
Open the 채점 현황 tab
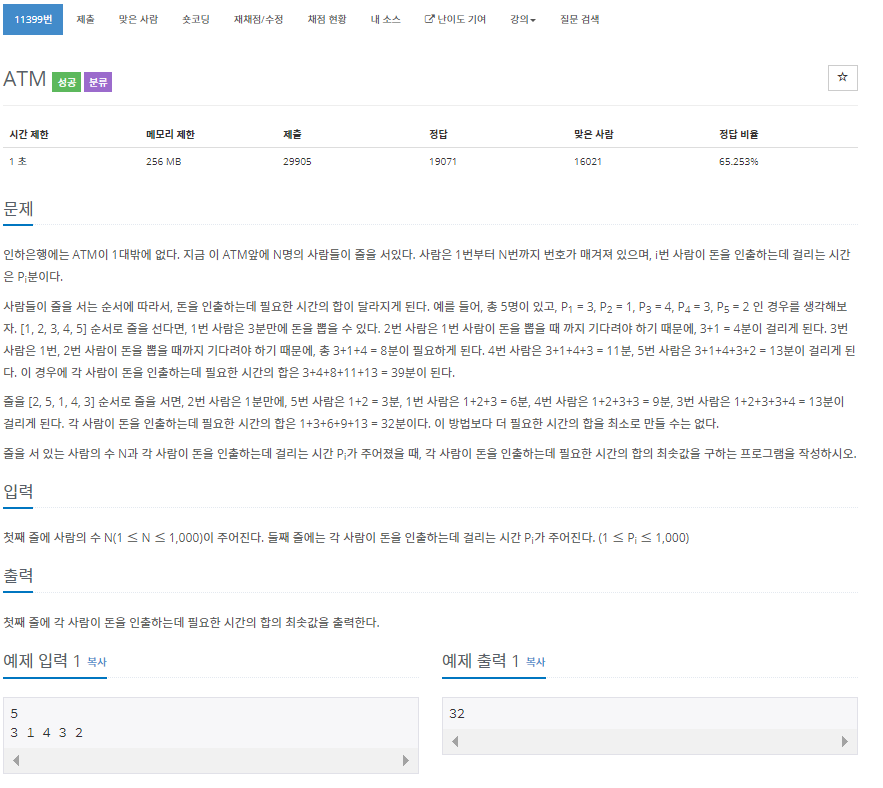click(x=327, y=19)
